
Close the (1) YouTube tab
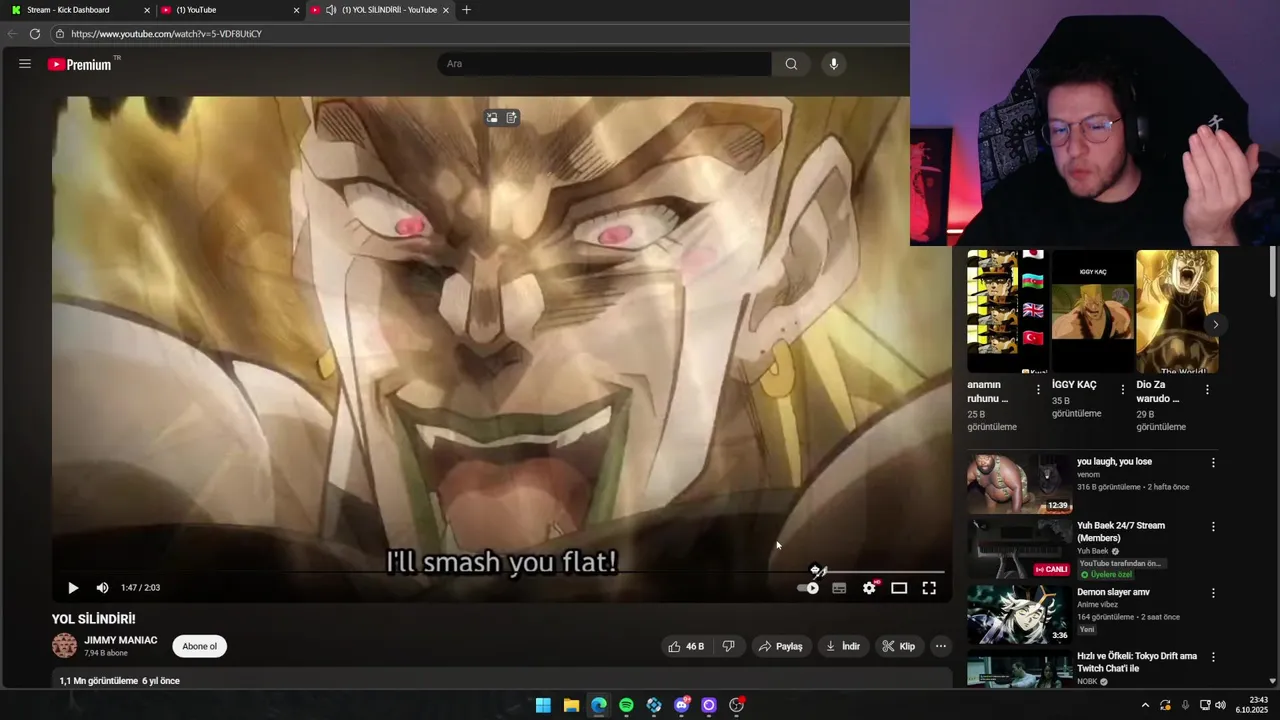(x=296, y=10)
